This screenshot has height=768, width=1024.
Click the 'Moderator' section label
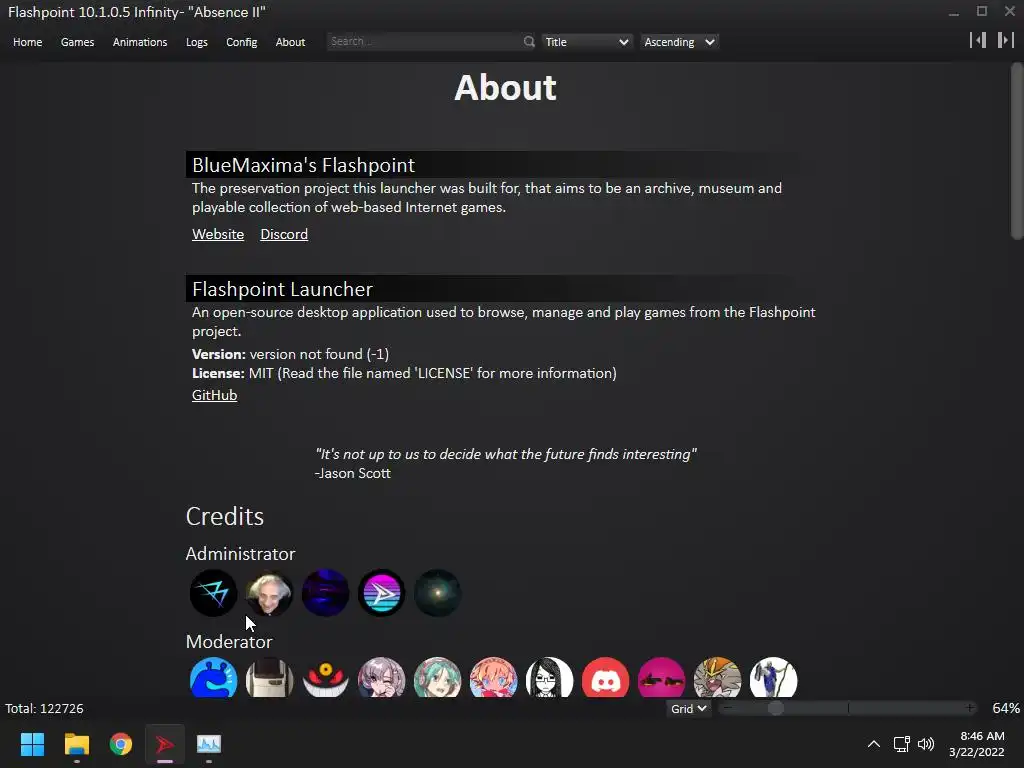tap(229, 642)
